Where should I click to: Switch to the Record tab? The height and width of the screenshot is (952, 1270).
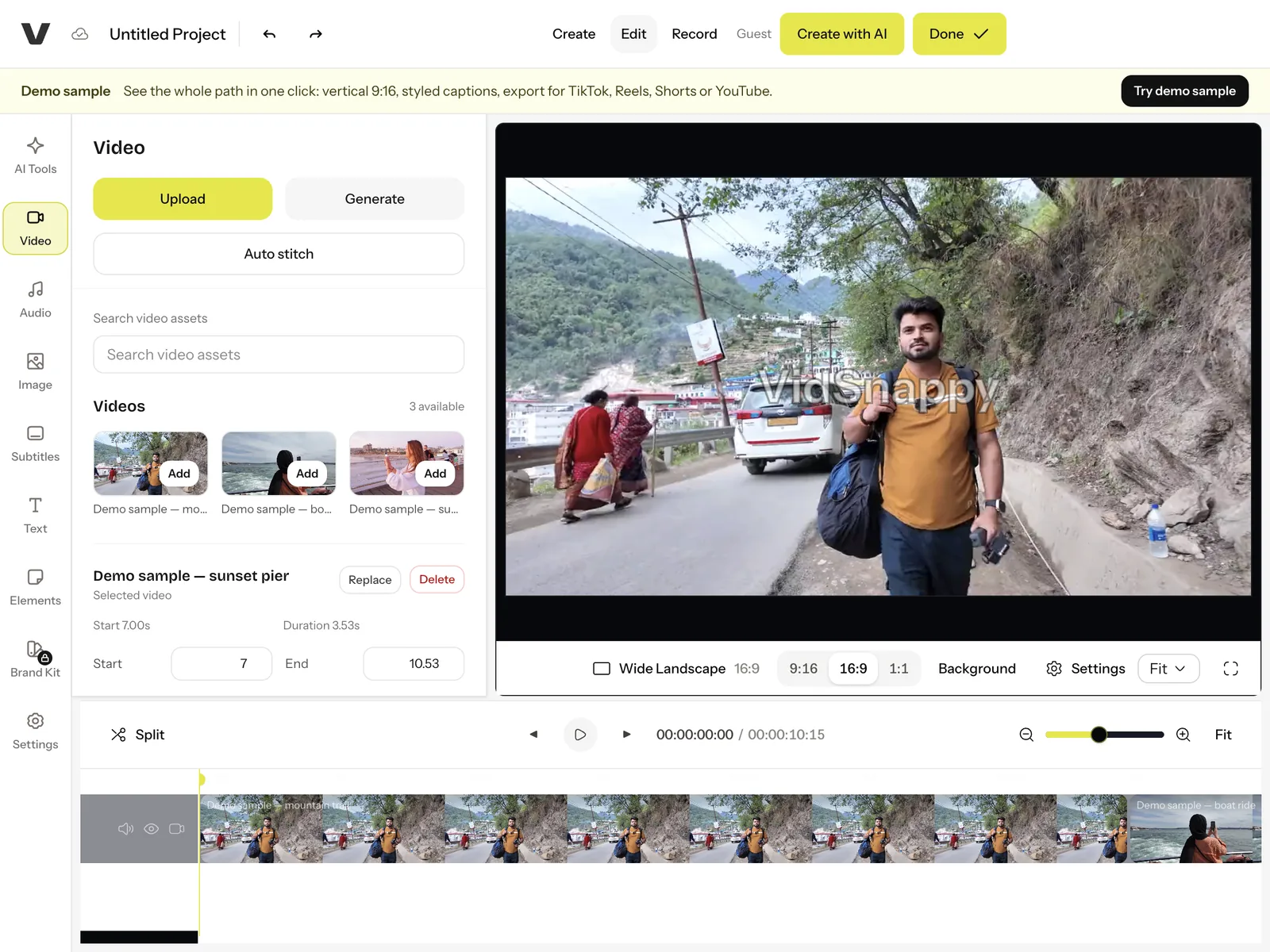695,34
